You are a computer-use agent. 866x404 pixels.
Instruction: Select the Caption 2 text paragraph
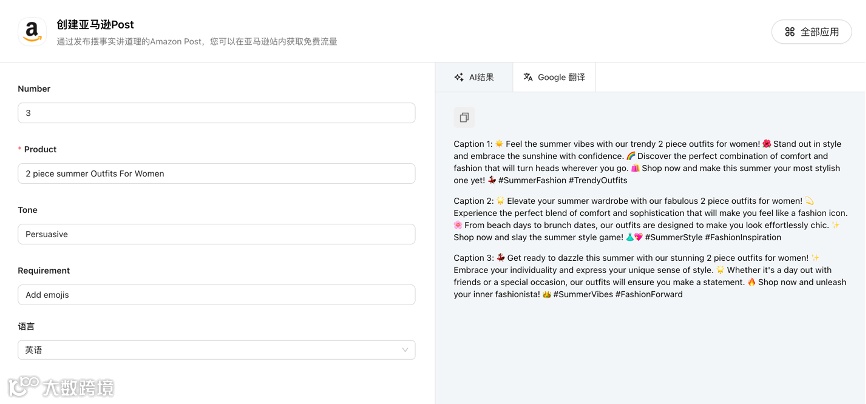651,219
